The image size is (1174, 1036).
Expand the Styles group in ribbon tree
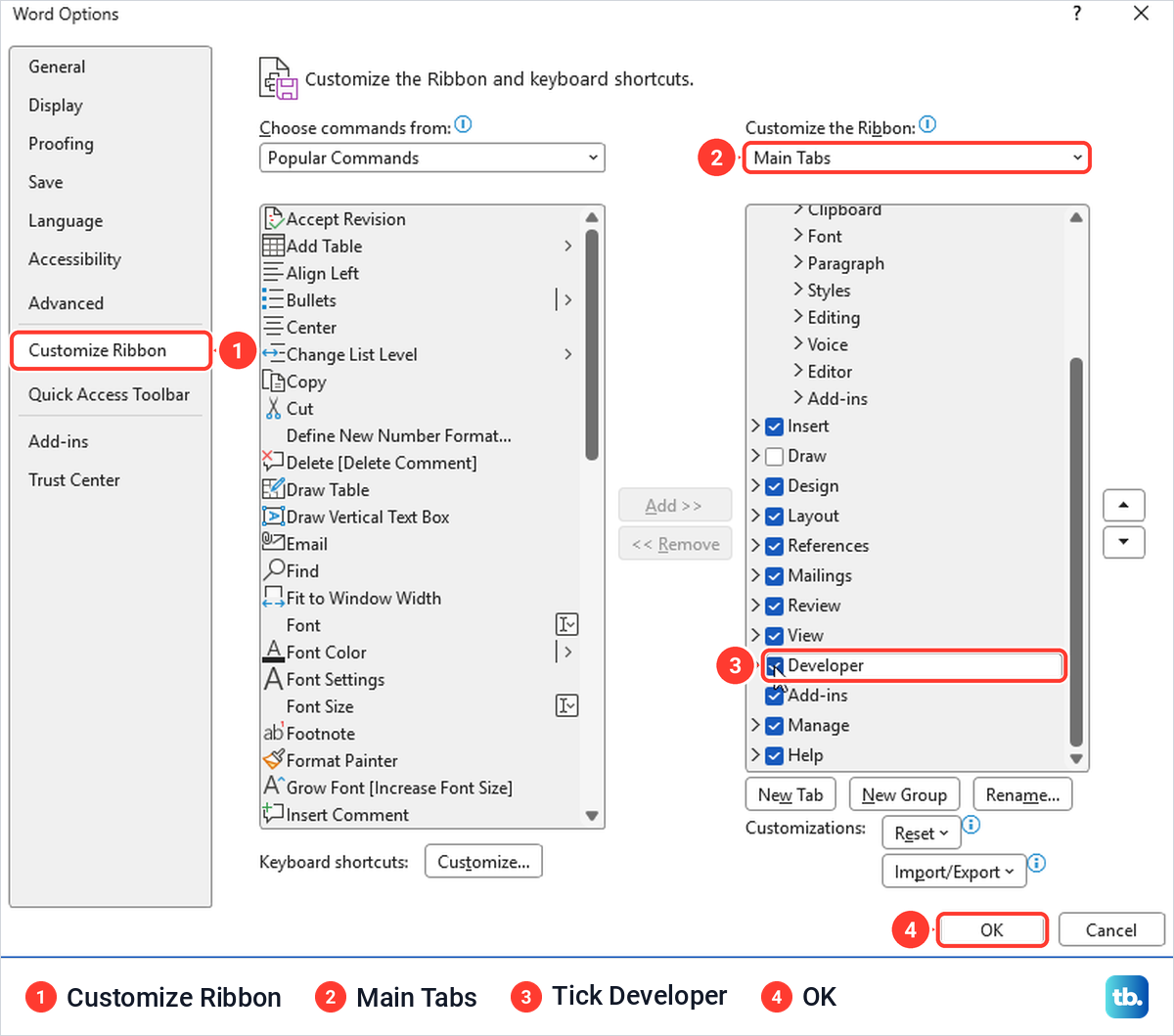click(798, 290)
